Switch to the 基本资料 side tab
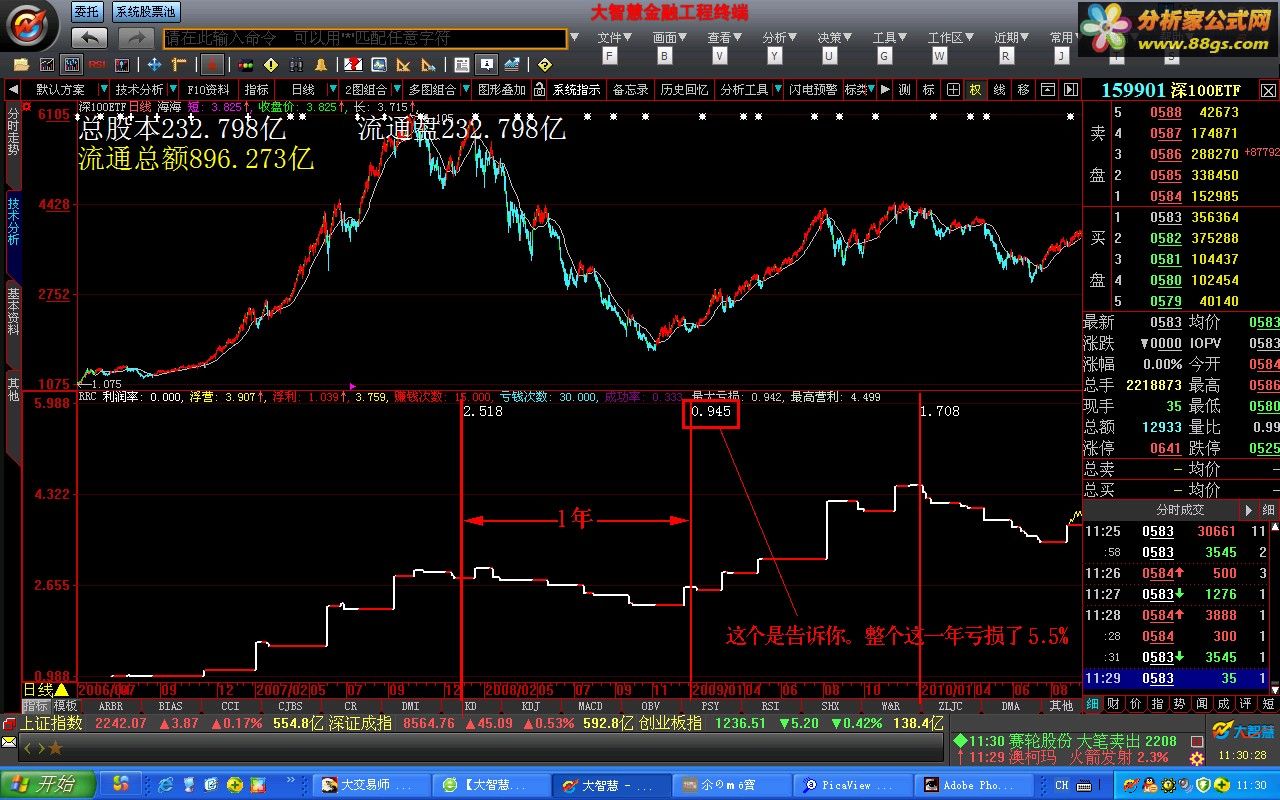 click(x=14, y=311)
